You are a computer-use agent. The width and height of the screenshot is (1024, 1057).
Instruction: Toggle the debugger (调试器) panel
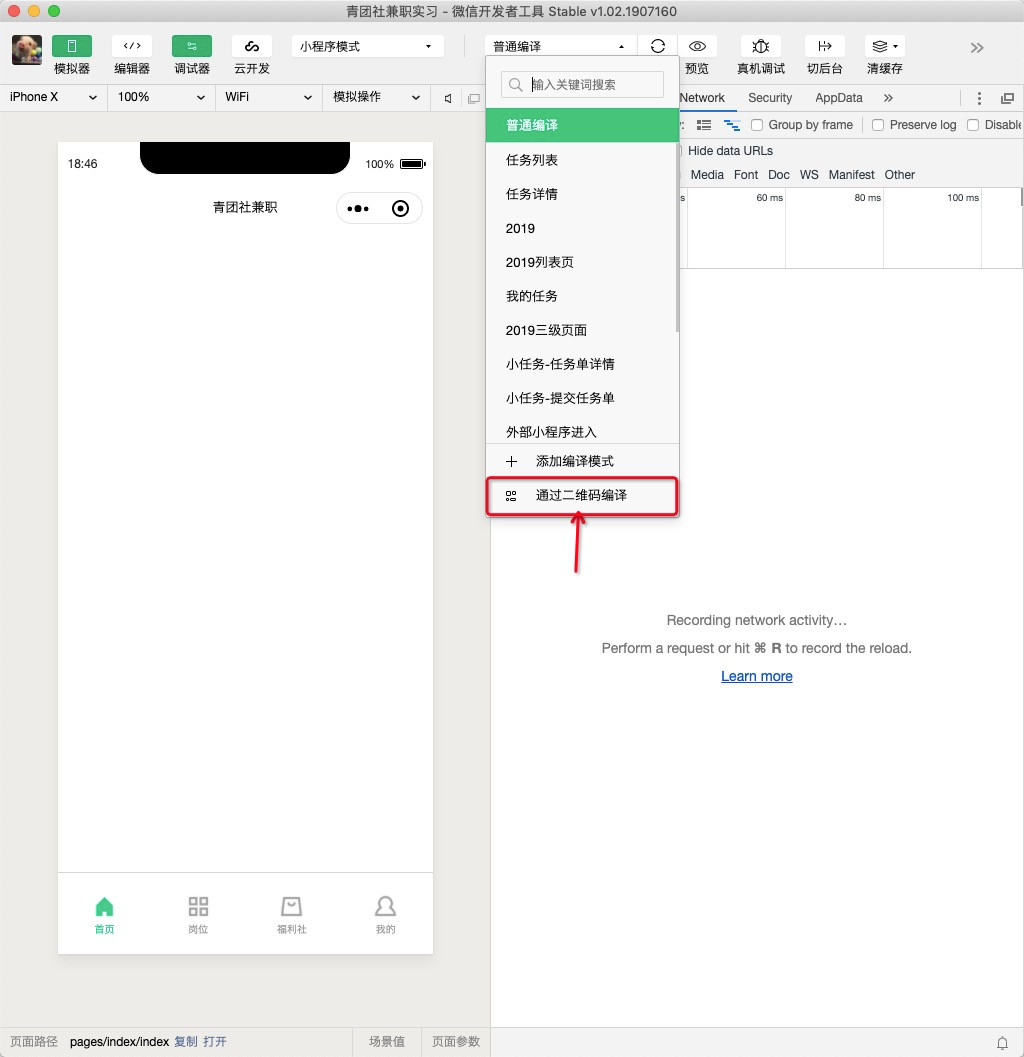[x=192, y=47]
